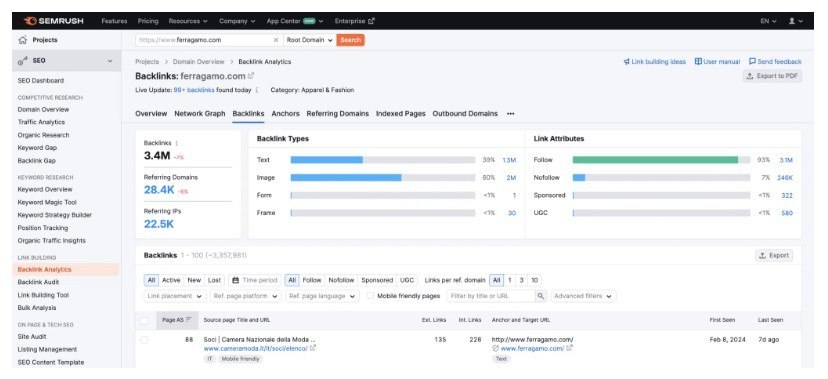Tick the Mobile friendly pages checkbox
This screenshot has width=828, height=379.
(x=371, y=296)
